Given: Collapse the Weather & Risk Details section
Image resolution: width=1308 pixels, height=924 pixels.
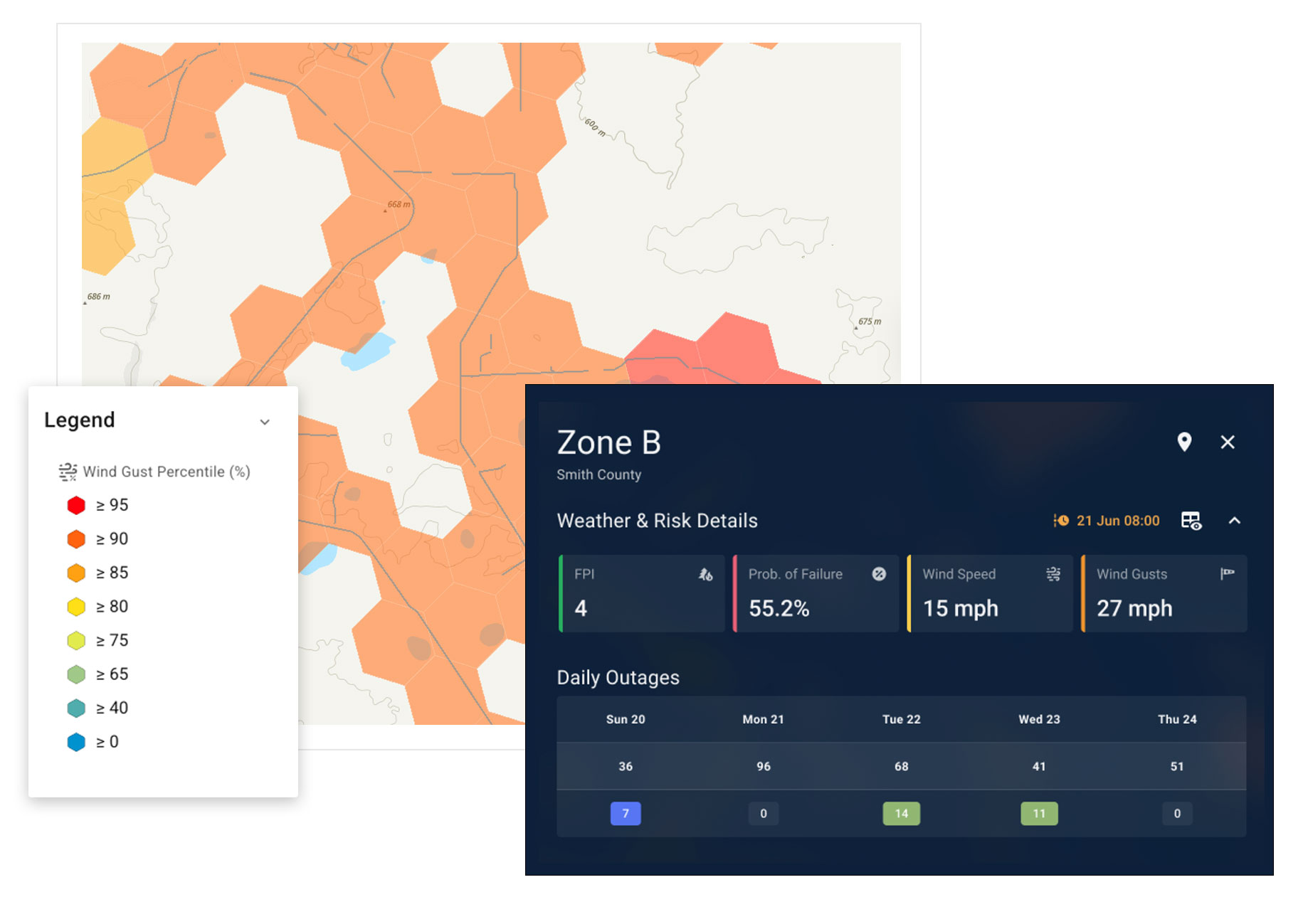Looking at the screenshot, I should (1235, 521).
